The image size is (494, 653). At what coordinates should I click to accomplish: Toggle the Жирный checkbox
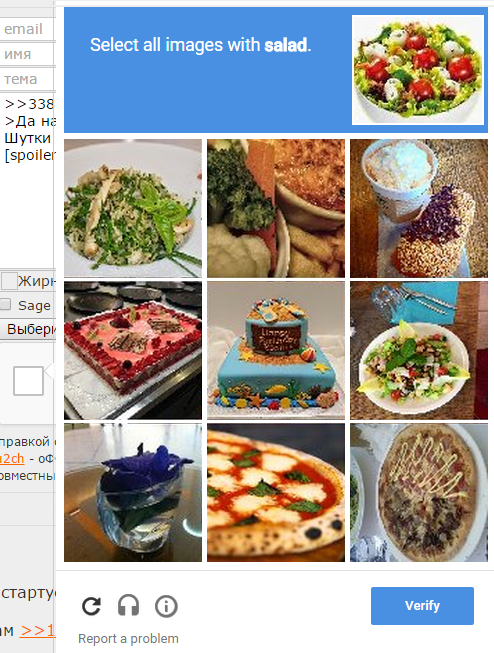coord(8,281)
